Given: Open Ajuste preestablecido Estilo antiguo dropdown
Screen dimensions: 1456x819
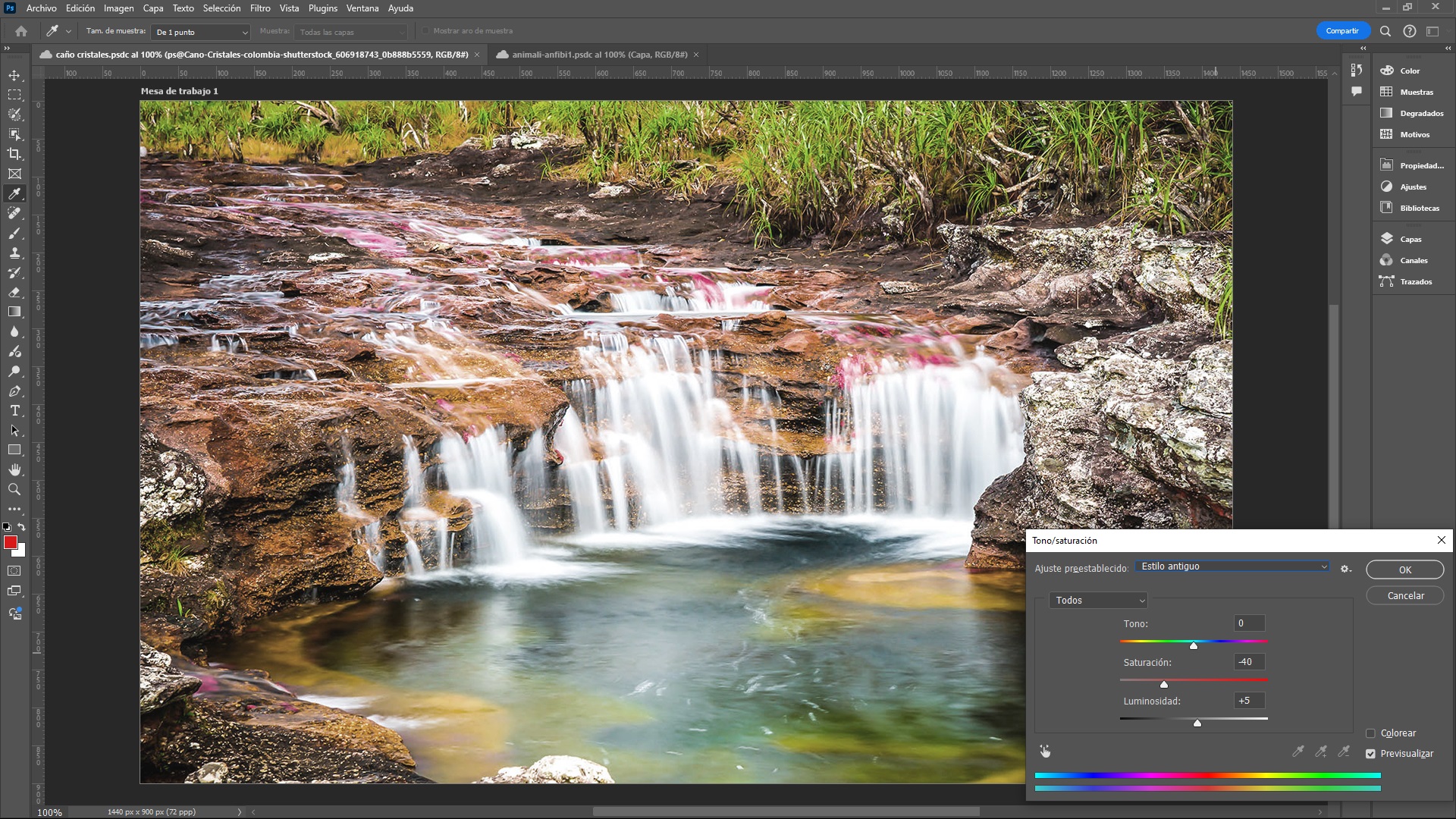Looking at the screenshot, I should (1233, 566).
